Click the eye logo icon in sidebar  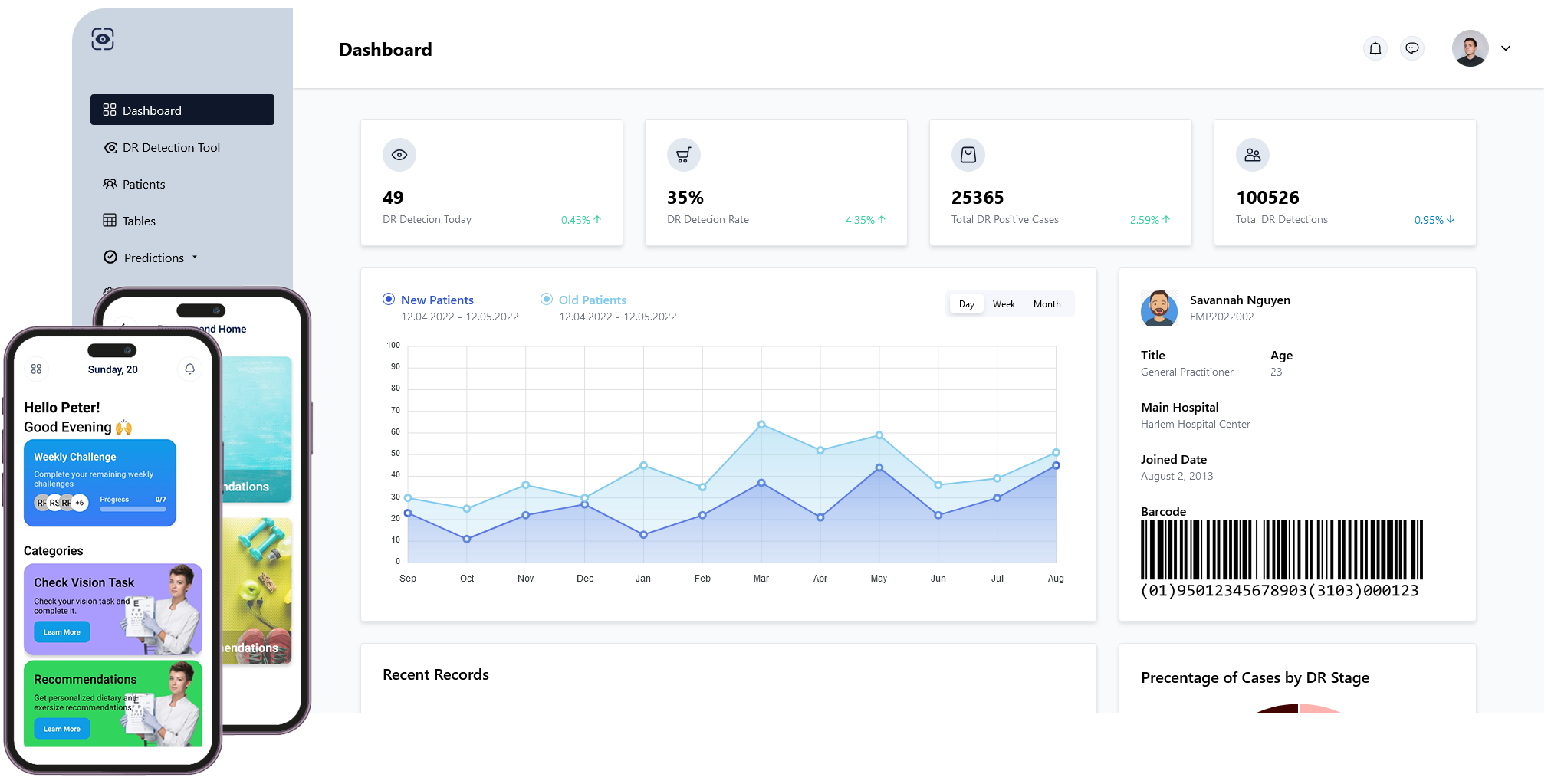(103, 39)
